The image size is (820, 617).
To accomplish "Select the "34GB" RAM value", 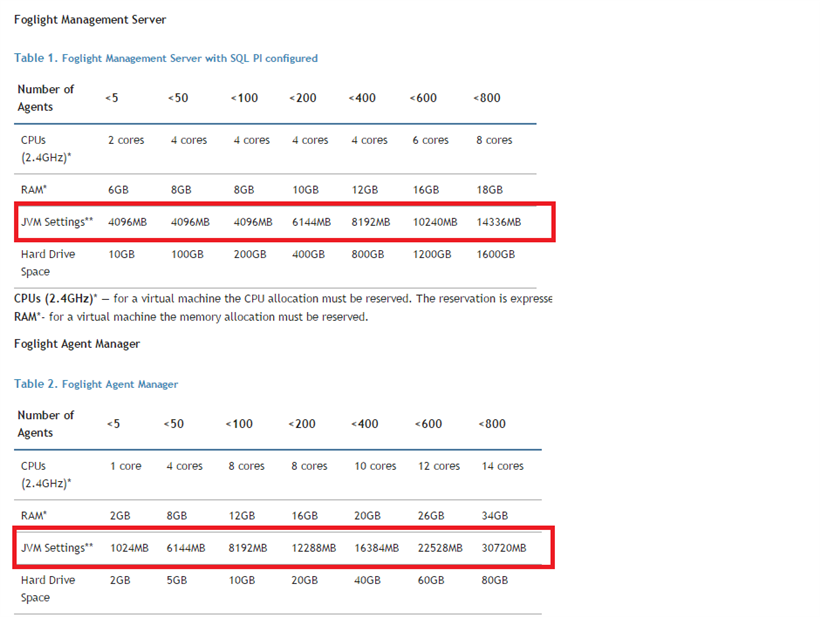I will click(495, 516).
